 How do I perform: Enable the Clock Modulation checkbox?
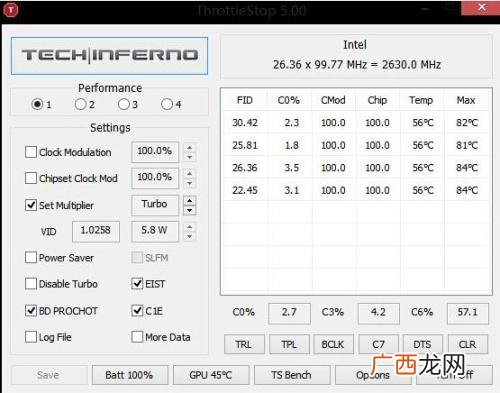click(x=31, y=152)
